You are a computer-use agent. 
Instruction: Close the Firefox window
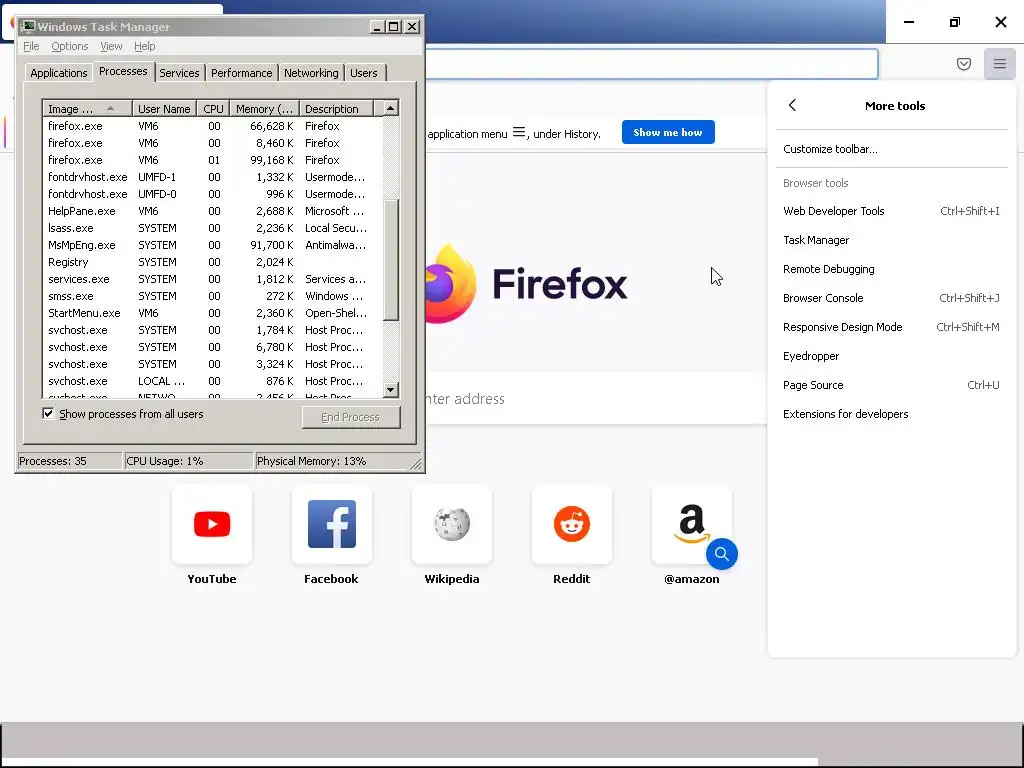[1000, 22]
